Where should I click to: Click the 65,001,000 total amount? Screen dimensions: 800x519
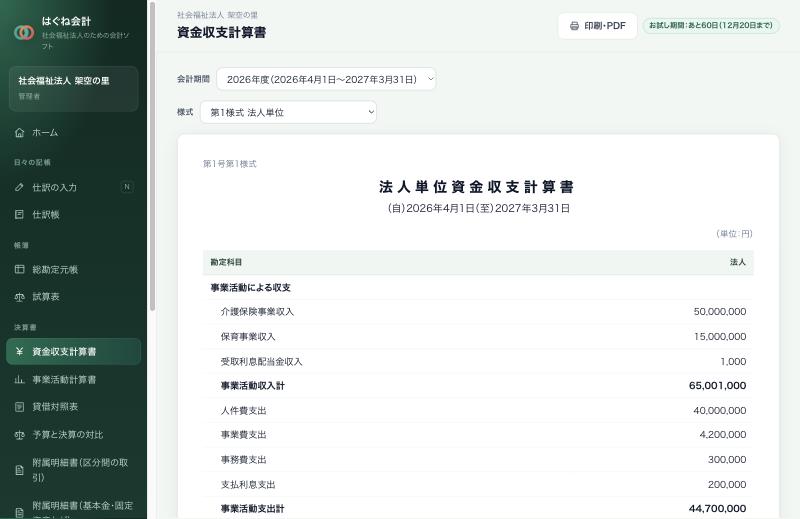(717, 386)
